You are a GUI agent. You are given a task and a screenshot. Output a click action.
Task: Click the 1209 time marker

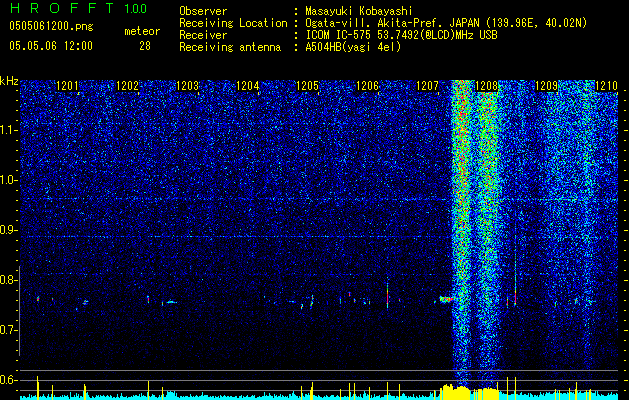[547, 86]
